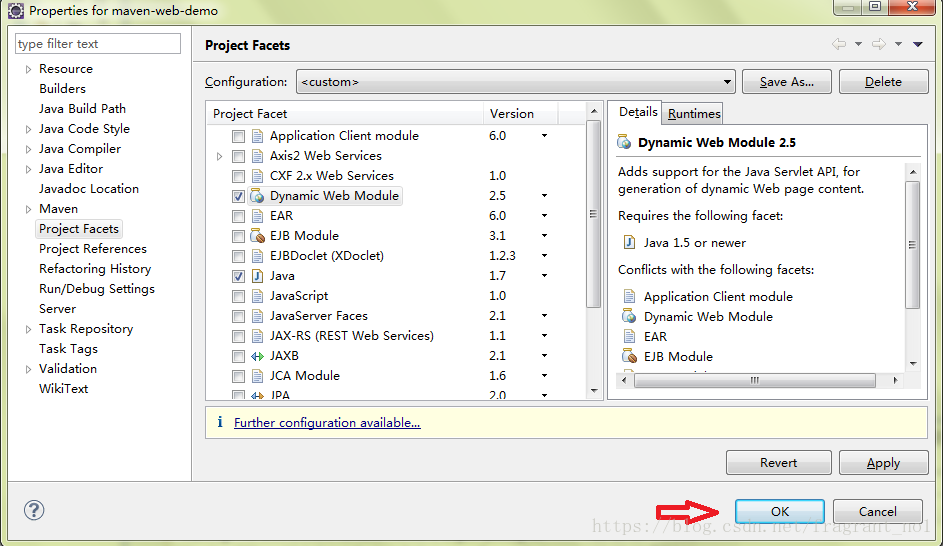Click the EJB Module conflict icon in Details
This screenshot has width=943, height=546.
(x=629, y=356)
